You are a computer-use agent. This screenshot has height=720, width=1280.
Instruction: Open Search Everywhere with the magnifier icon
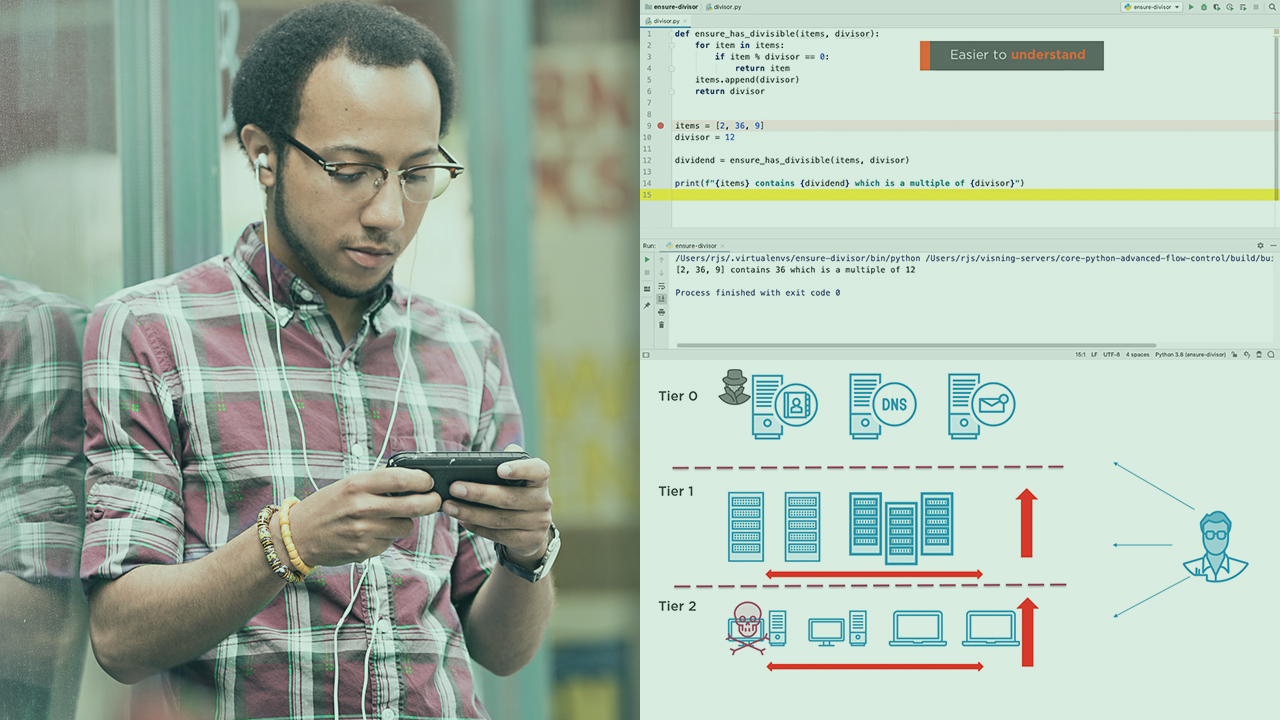pos(1273,6)
